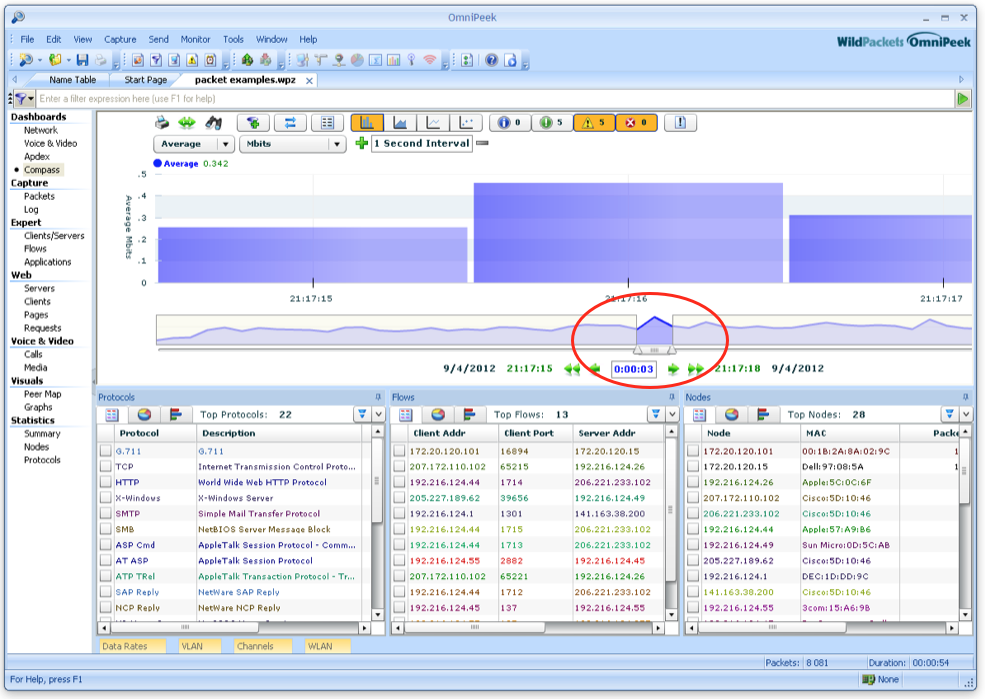
Task: Show Flows panel as pie chart
Action: point(438,415)
